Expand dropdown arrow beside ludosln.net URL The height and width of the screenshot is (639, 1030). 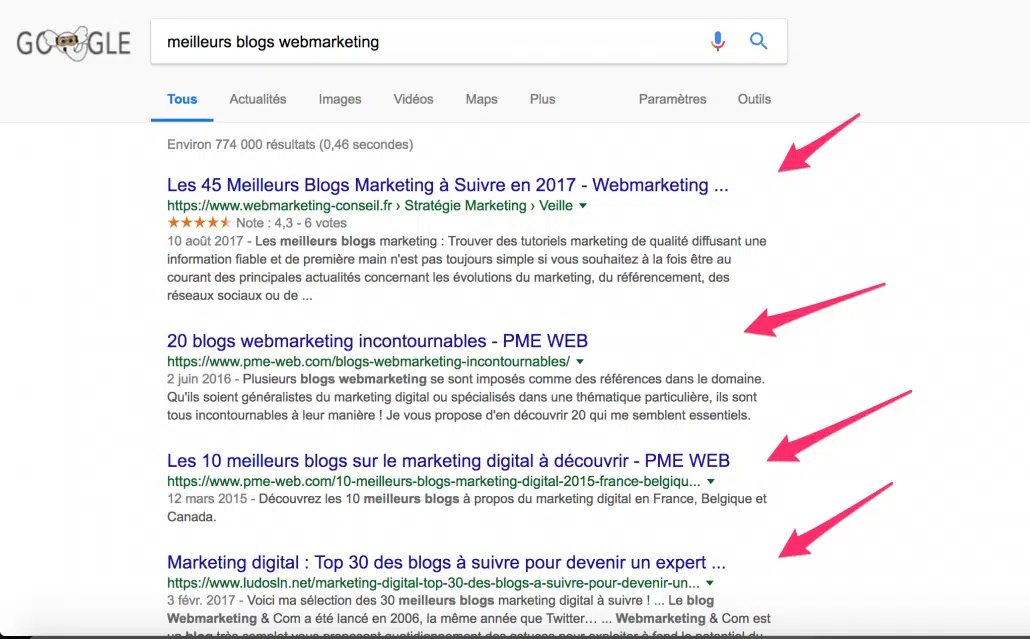(x=709, y=583)
